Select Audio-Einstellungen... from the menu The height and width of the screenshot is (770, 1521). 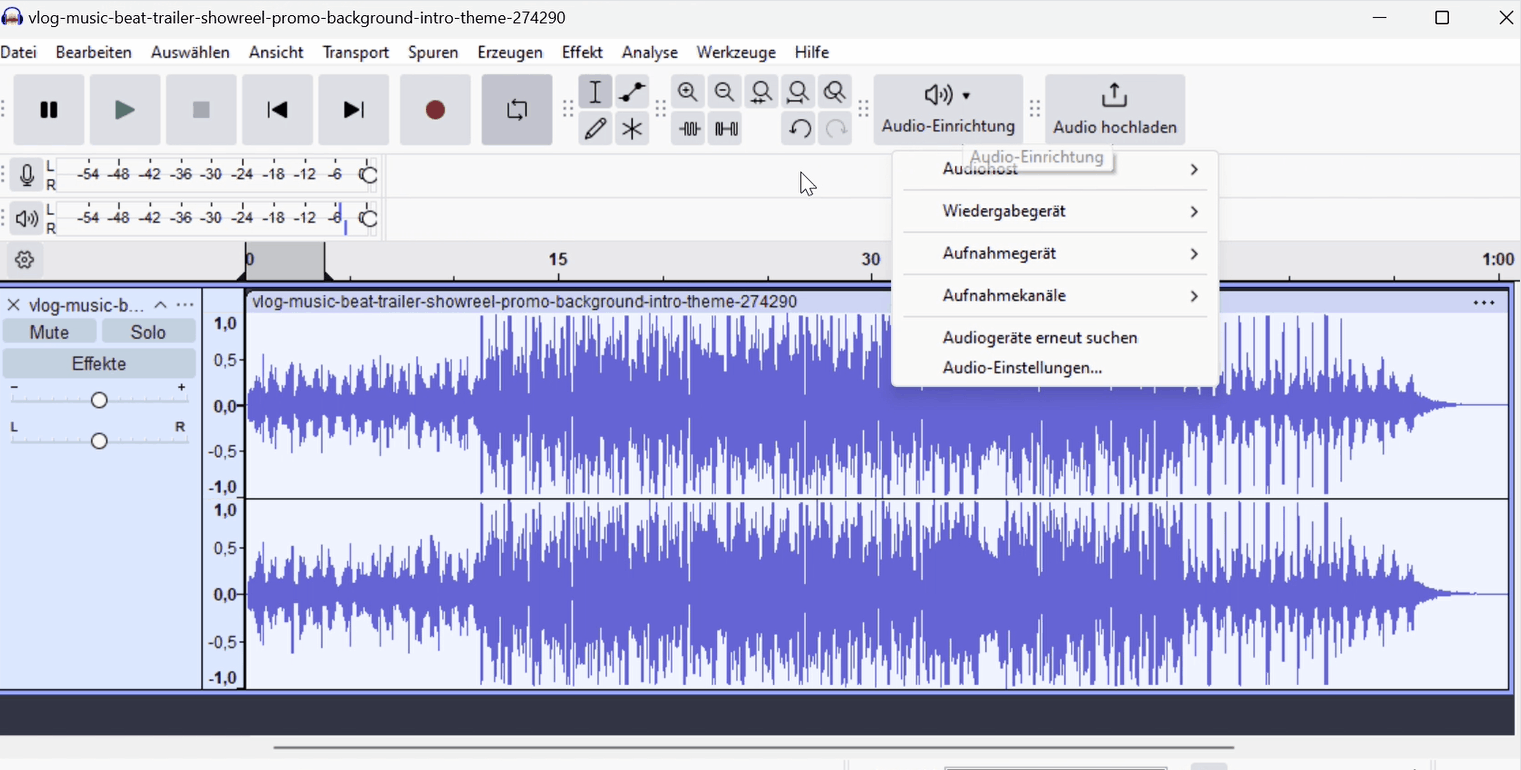pos(1022,368)
